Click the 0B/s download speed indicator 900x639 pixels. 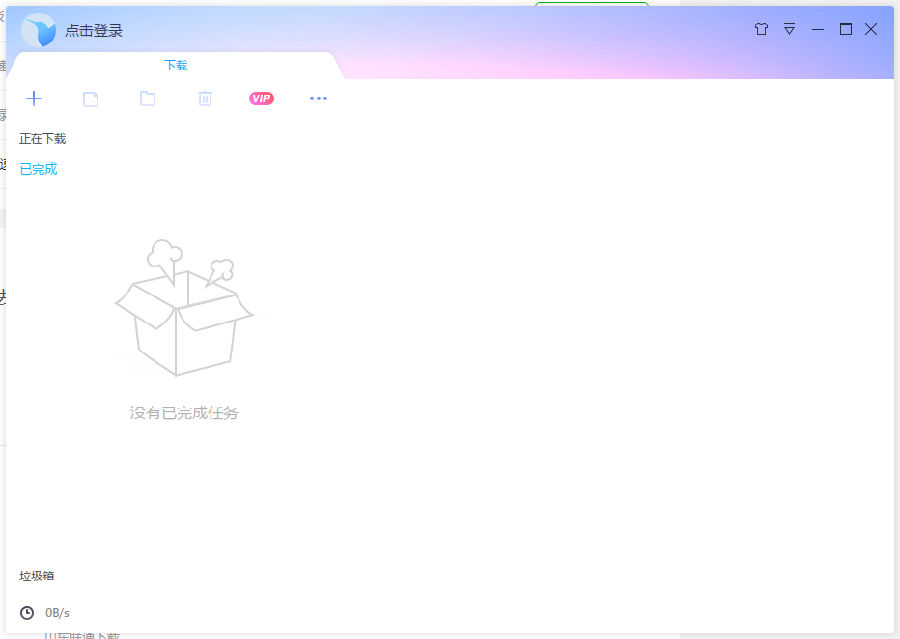click(57, 613)
